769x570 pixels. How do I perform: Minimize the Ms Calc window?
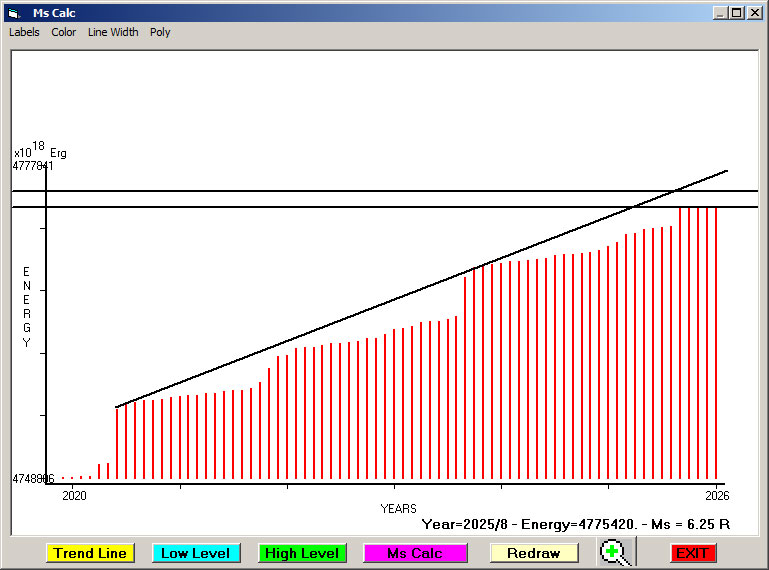pos(719,13)
